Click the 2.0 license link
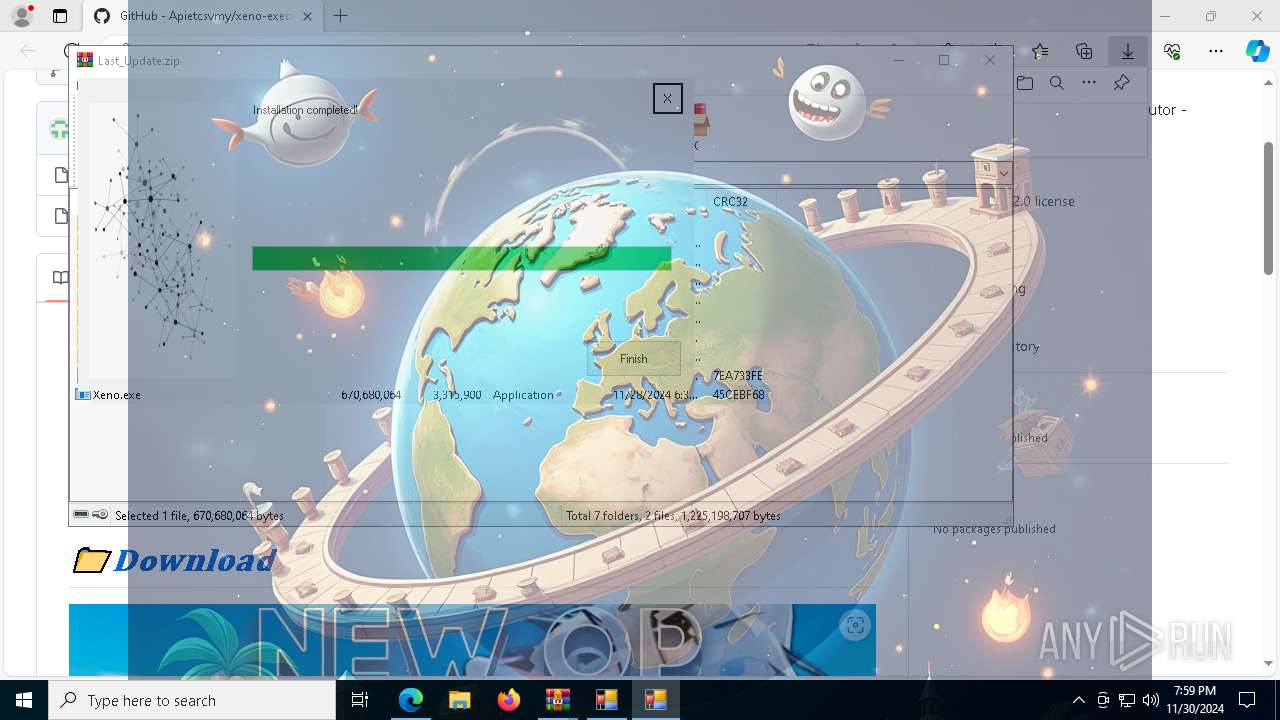 tap(1044, 201)
